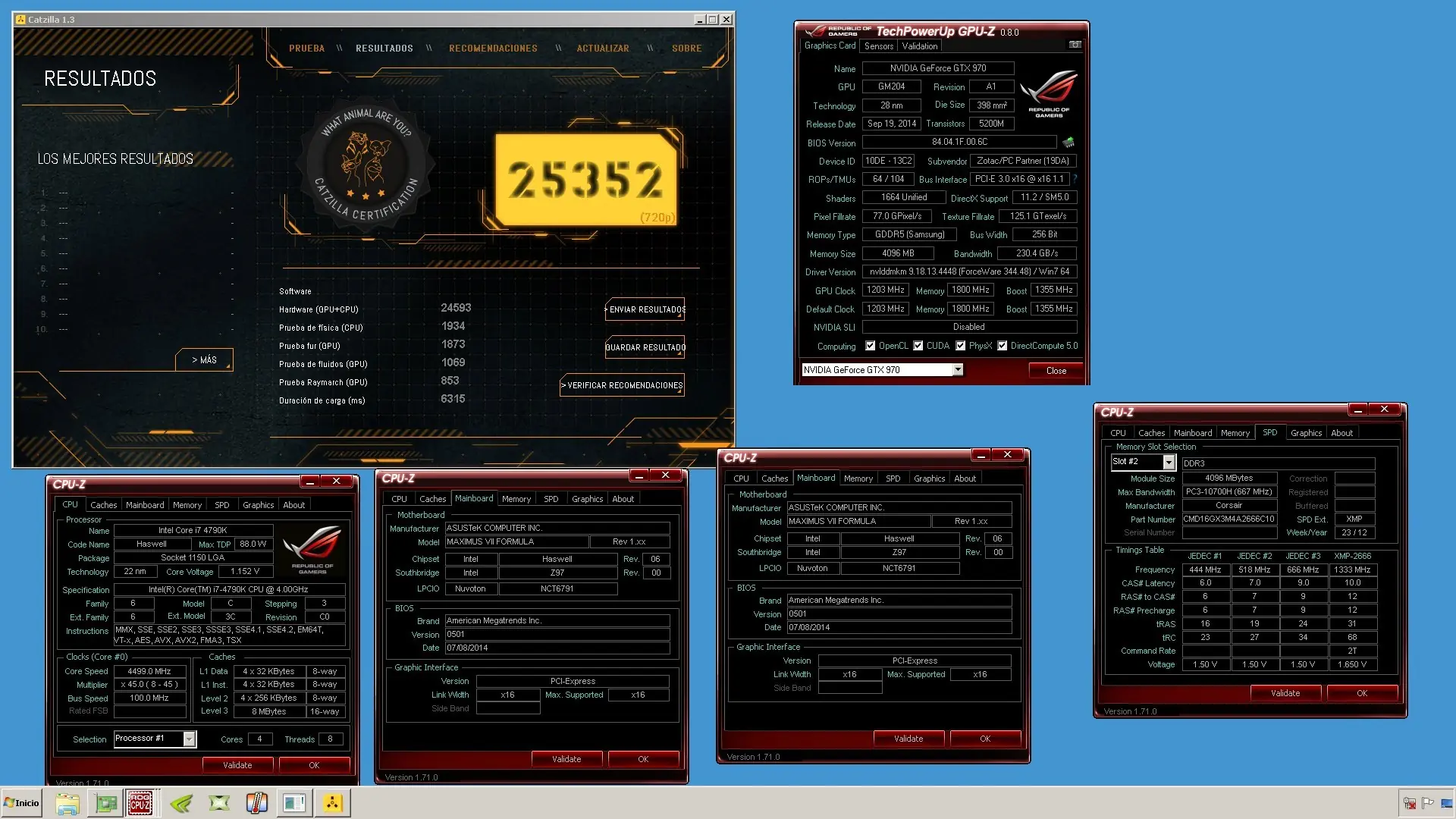1456x819 pixels.
Task: Click the Part Number field CMD16GX3M4A2666C10
Action: [x=1228, y=519]
